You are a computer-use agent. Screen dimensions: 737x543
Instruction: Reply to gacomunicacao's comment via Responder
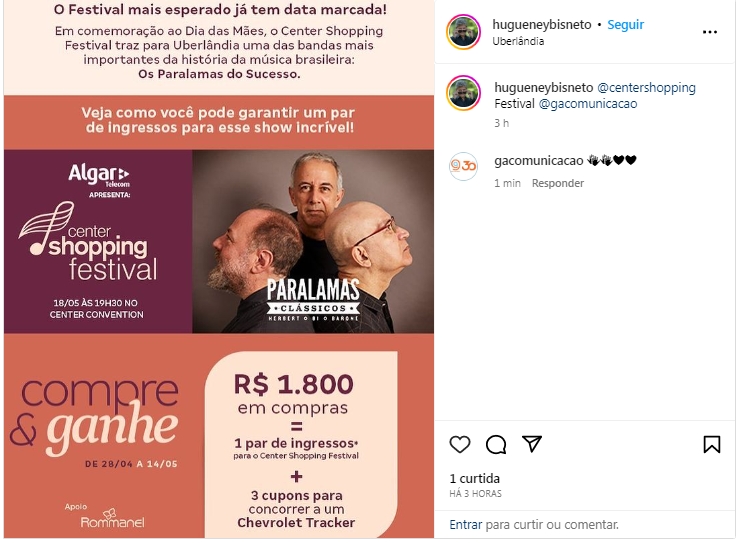(557, 183)
